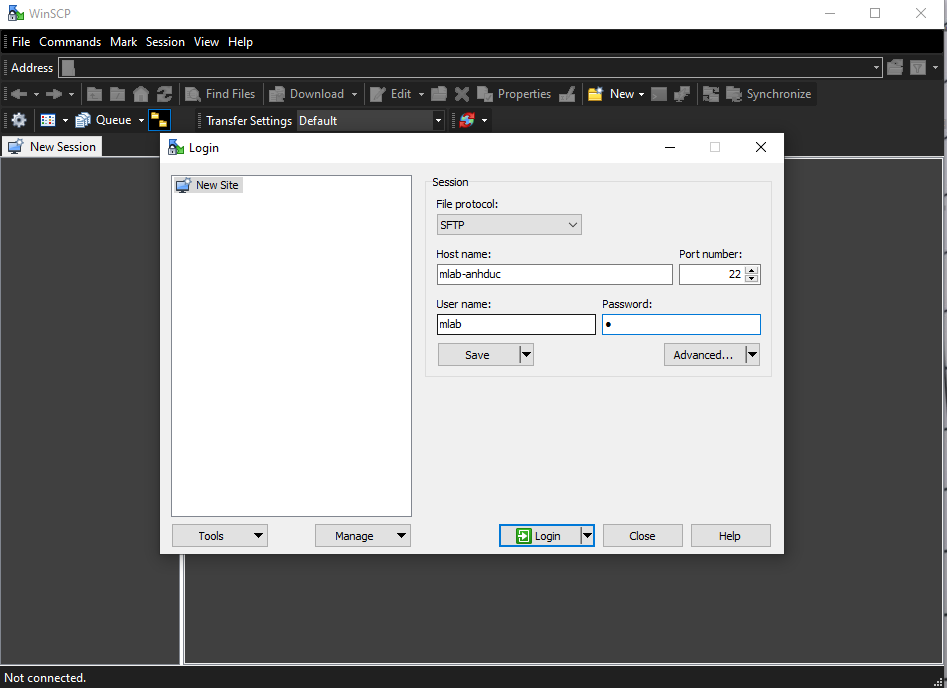947x688 pixels.
Task: Expand the Save button dropdown arrow
Action: [527, 355]
